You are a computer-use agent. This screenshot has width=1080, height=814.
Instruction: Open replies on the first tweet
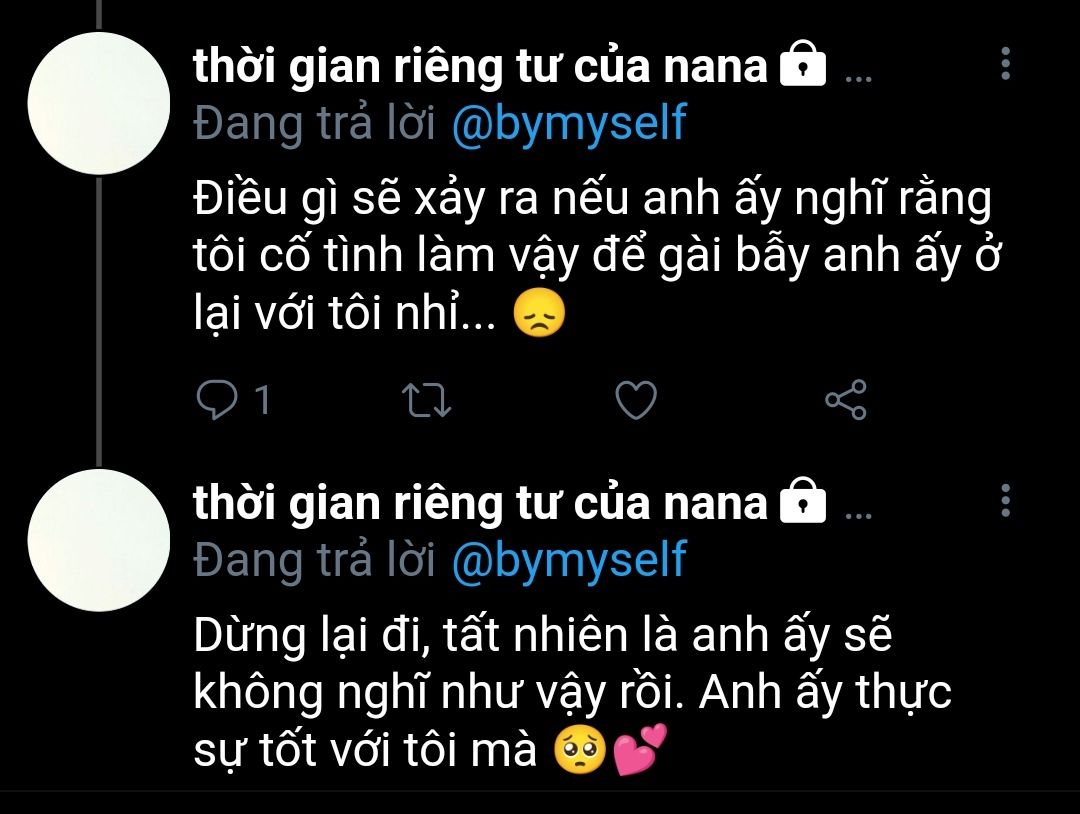coord(217,399)
